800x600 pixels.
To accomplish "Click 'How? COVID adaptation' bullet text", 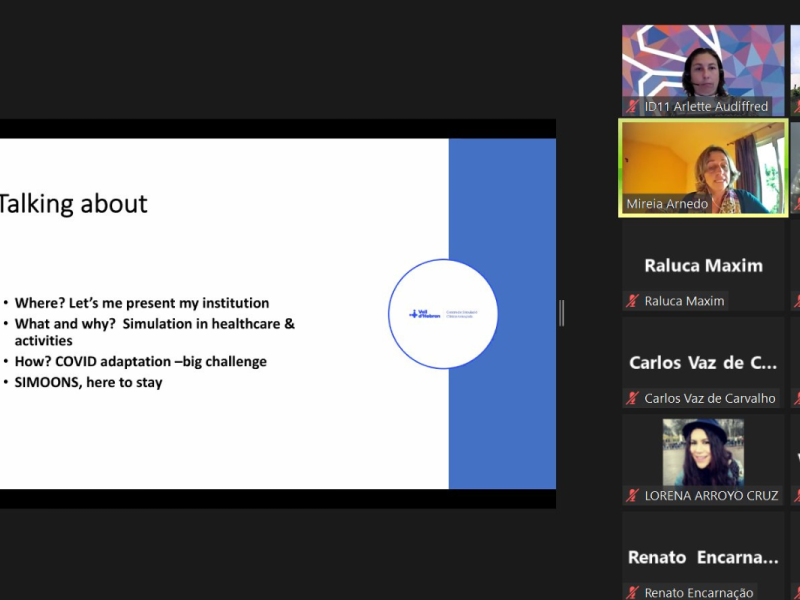I will coord(140,361).
